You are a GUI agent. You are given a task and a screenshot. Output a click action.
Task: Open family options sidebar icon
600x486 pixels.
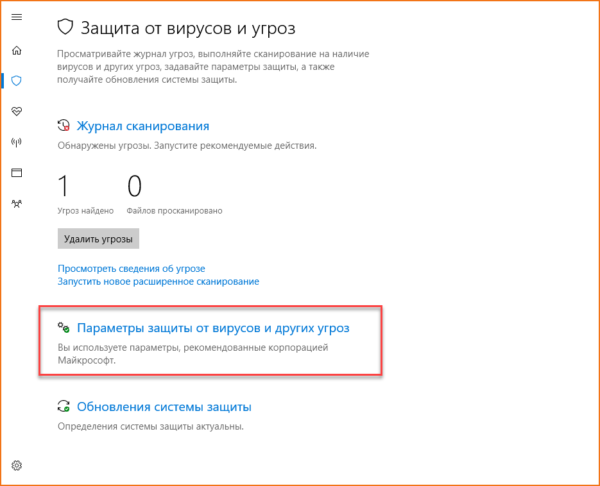click(x=16, y=203)
